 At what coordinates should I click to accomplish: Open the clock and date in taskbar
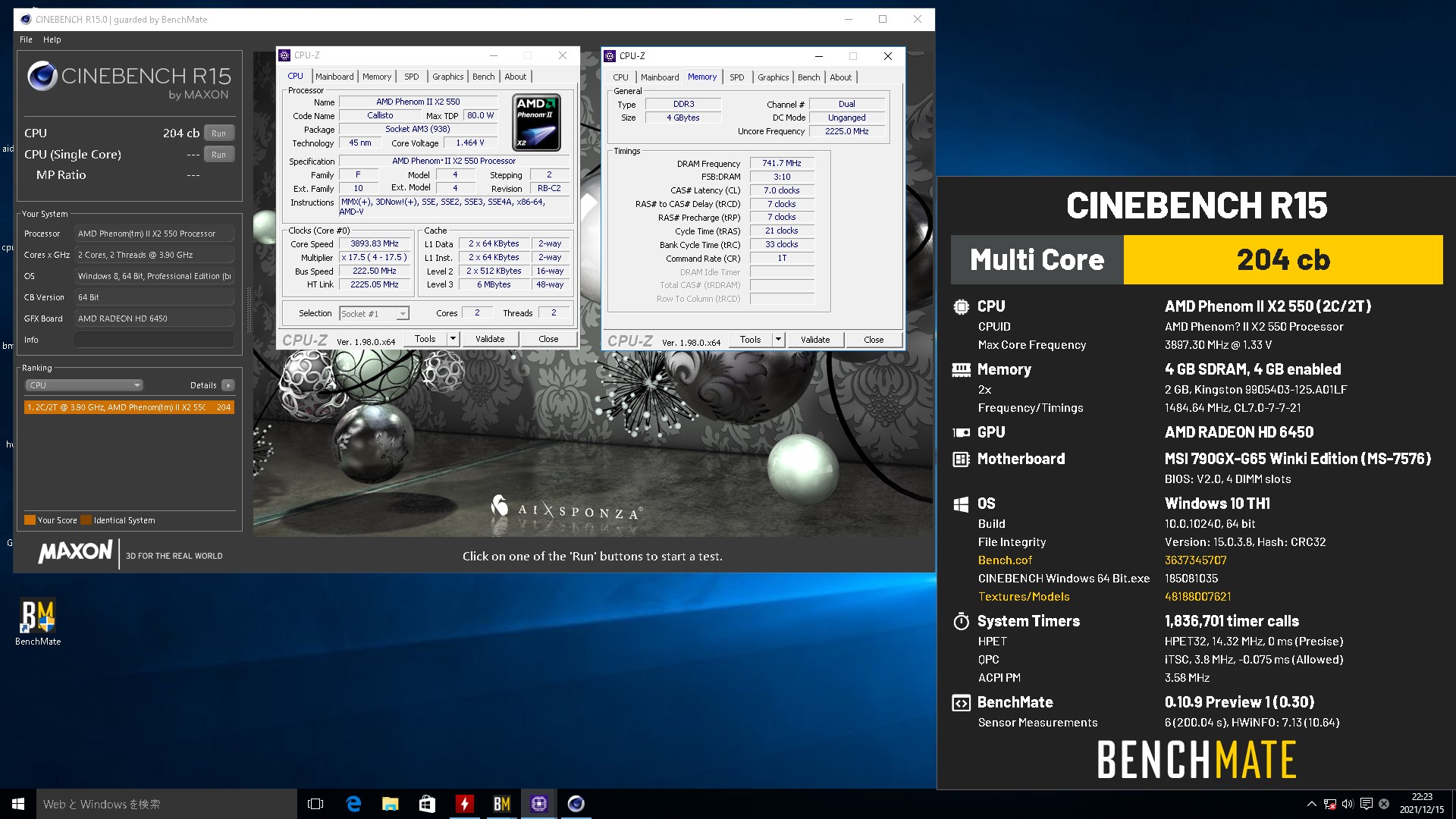coord(1422,804)
